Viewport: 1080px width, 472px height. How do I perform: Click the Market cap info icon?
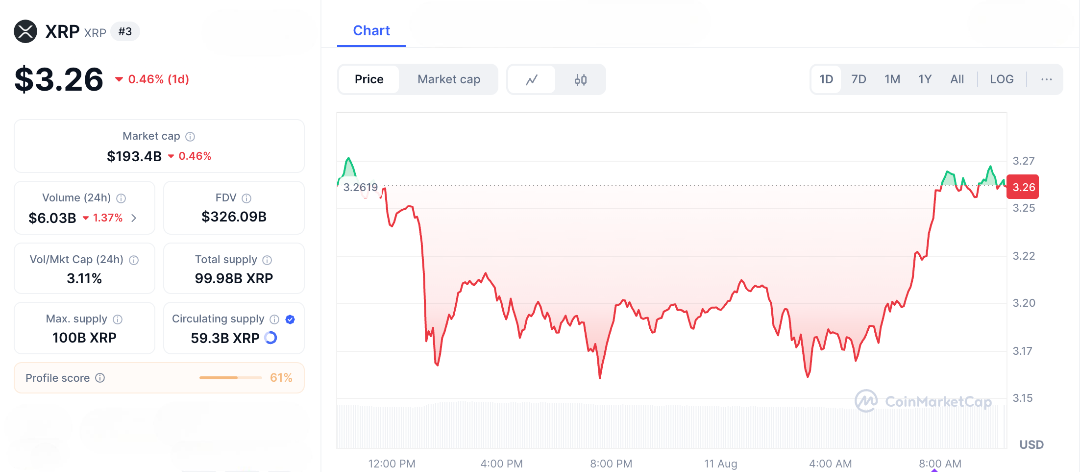(x=190, y=136)
